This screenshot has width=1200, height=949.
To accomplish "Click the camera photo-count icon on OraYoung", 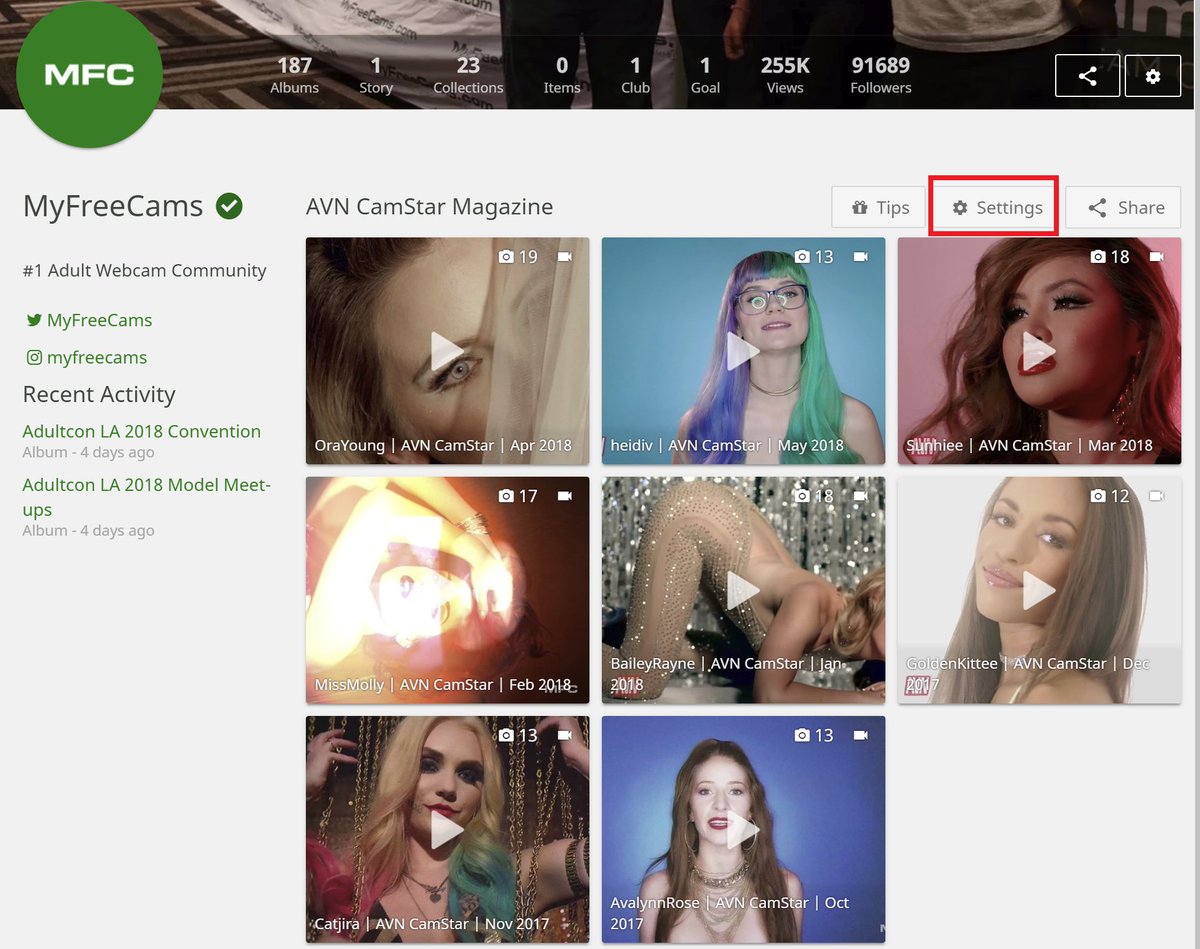I will pos(506,257).
